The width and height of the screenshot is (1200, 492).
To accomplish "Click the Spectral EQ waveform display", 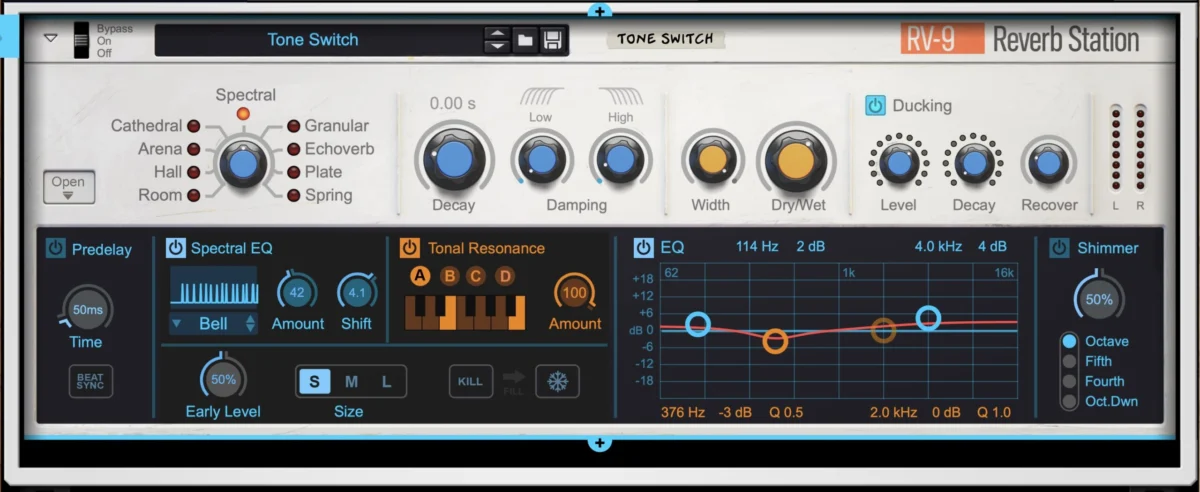I will pos(214,286).
